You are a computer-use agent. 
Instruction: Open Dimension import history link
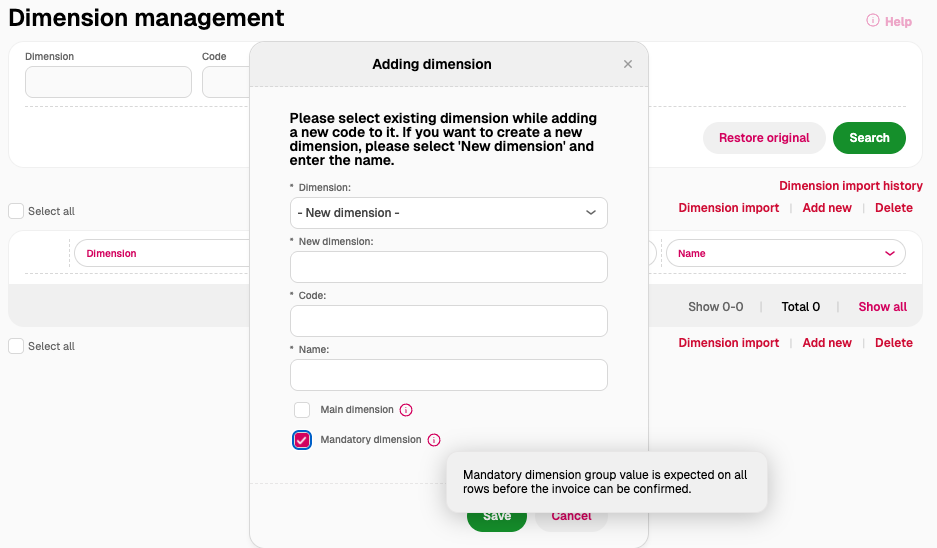[x=850, y=186]
